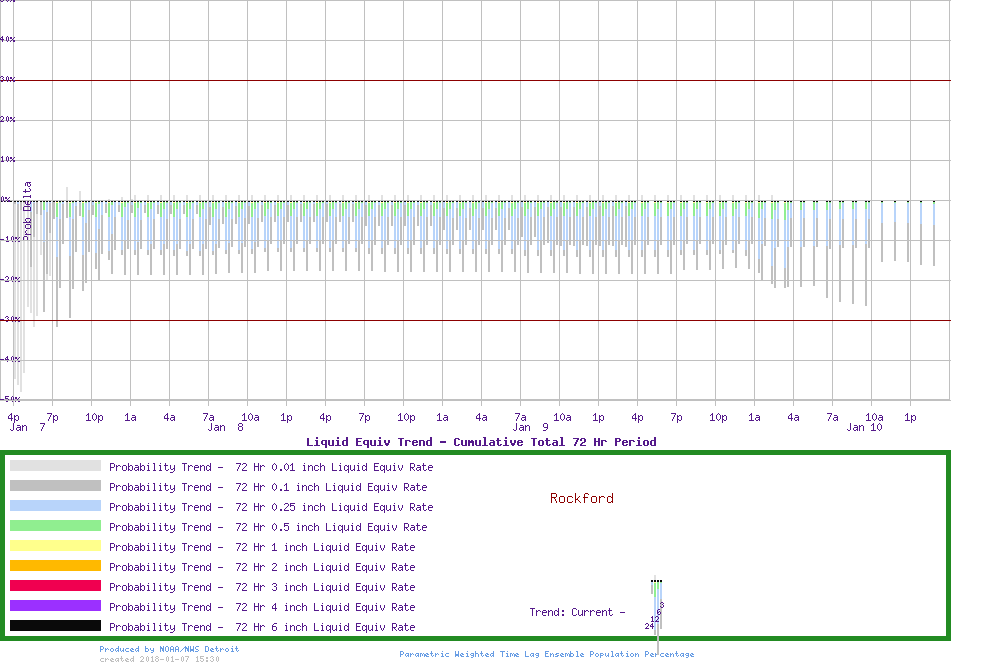Select the 4 inch purple legend swatch
The width and height of the screenshot is (1000, 670).
click(55, 606)
